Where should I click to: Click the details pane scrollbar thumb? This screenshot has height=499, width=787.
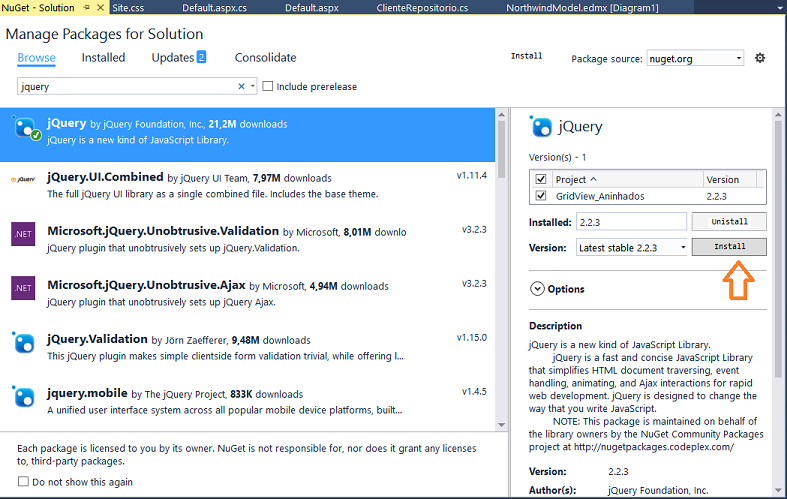(x=778, y=248)
